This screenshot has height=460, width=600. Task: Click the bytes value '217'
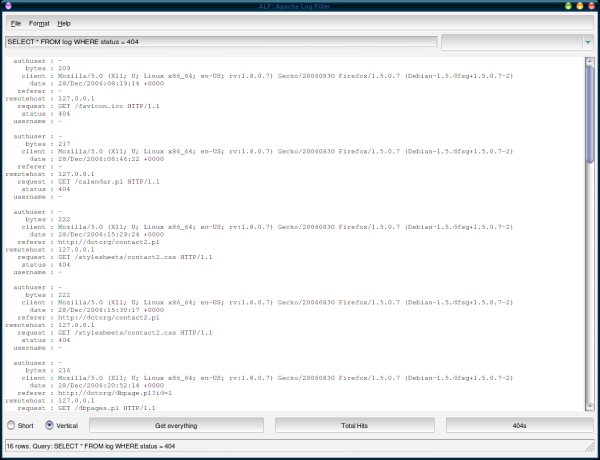pos(64,144)
